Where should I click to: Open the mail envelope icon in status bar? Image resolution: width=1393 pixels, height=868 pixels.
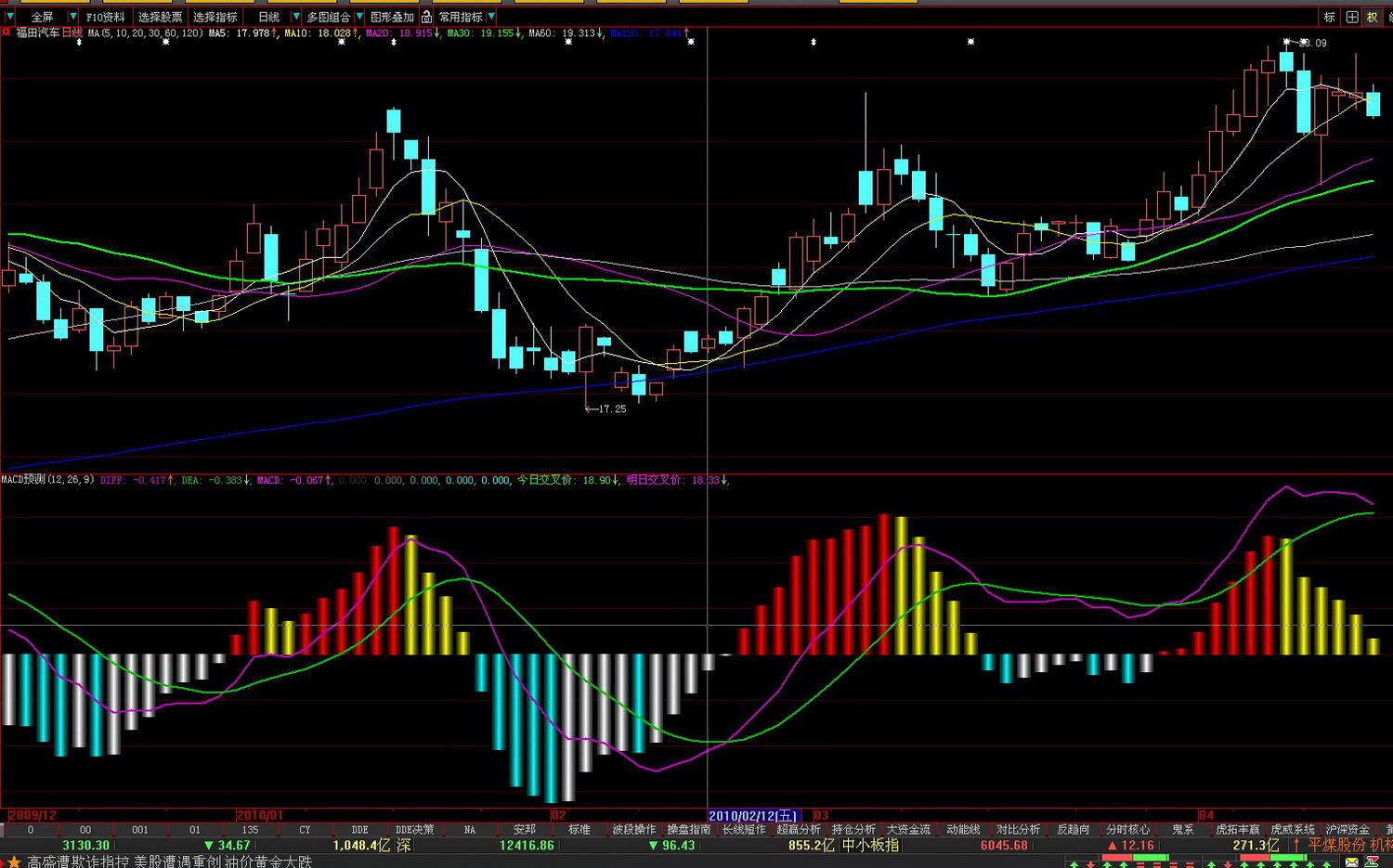point(1351,862)
